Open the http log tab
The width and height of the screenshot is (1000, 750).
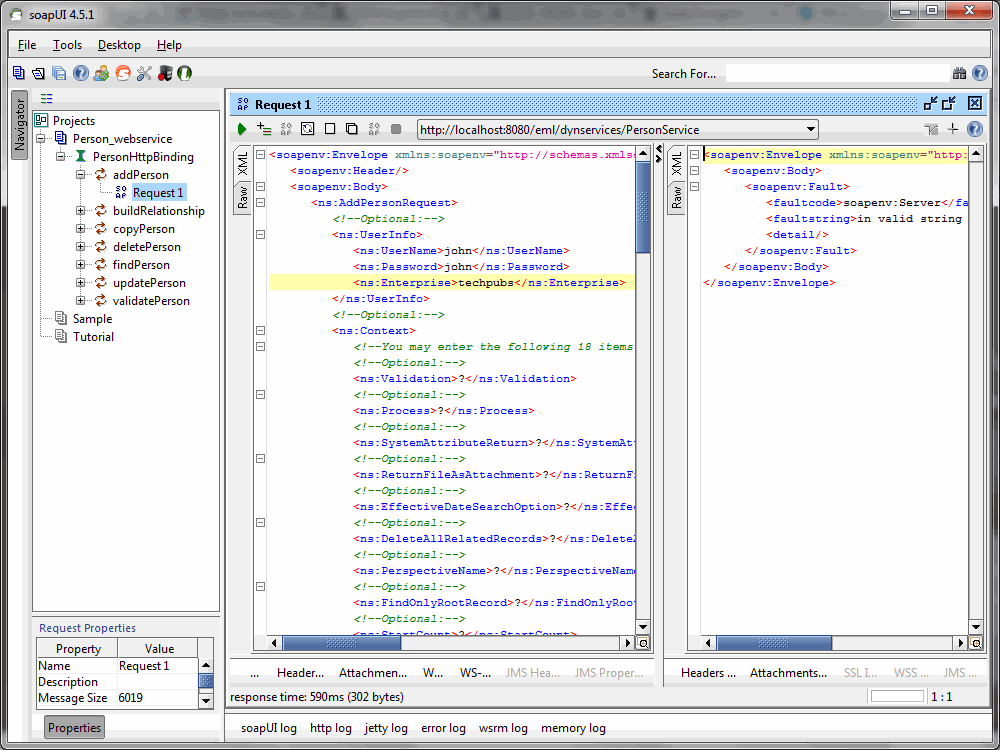pyautogui.click(x=330, y=728)
